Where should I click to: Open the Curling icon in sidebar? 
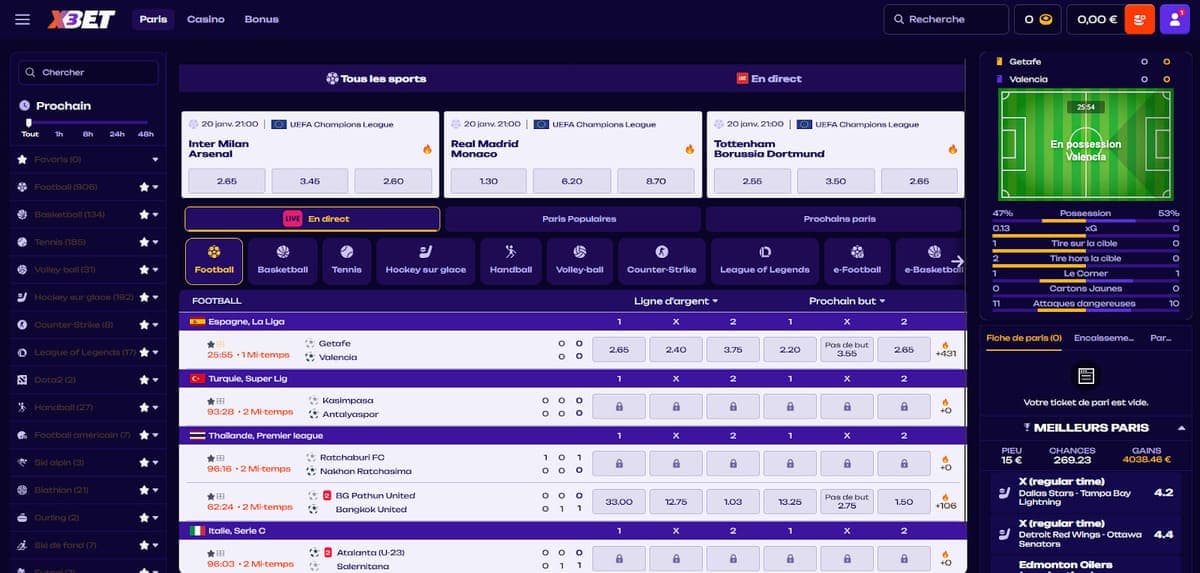(23, 517)
